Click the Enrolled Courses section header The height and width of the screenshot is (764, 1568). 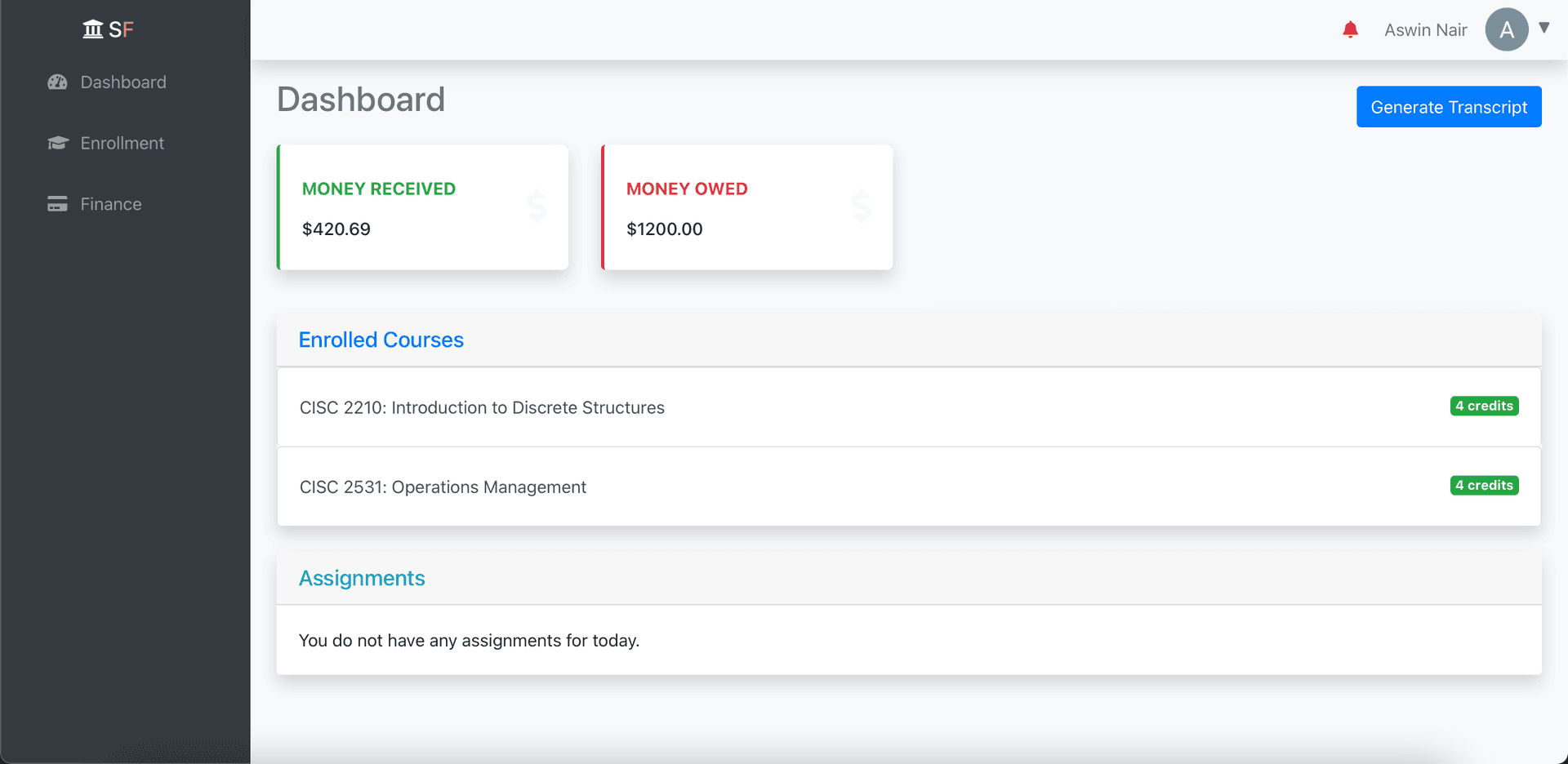tap(381, 340)
